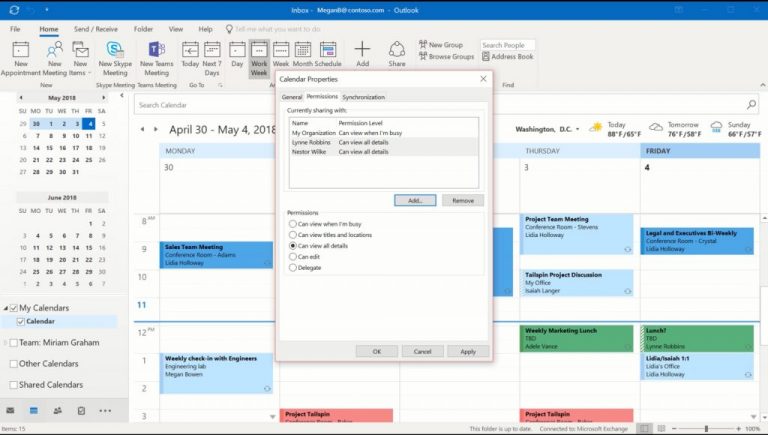Create a New Appointment

21,59
